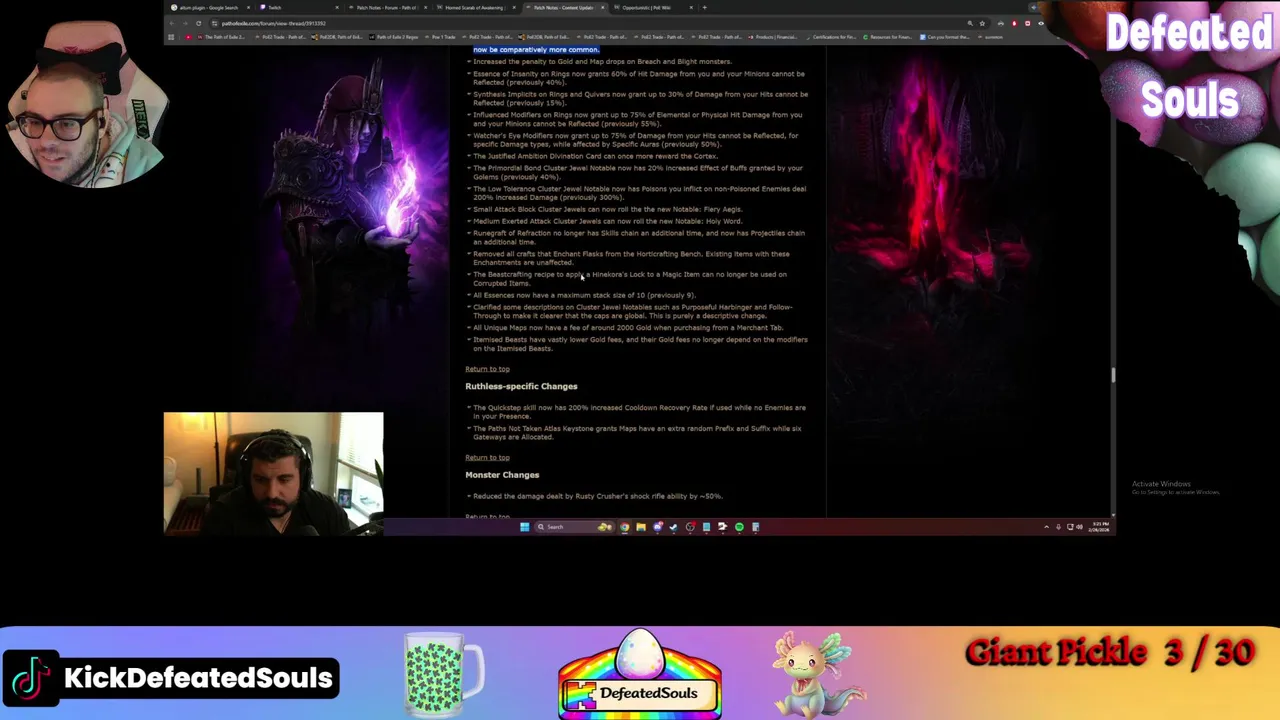Switch to the Opportunistic PoE Wiki tab

pos(652,7)
